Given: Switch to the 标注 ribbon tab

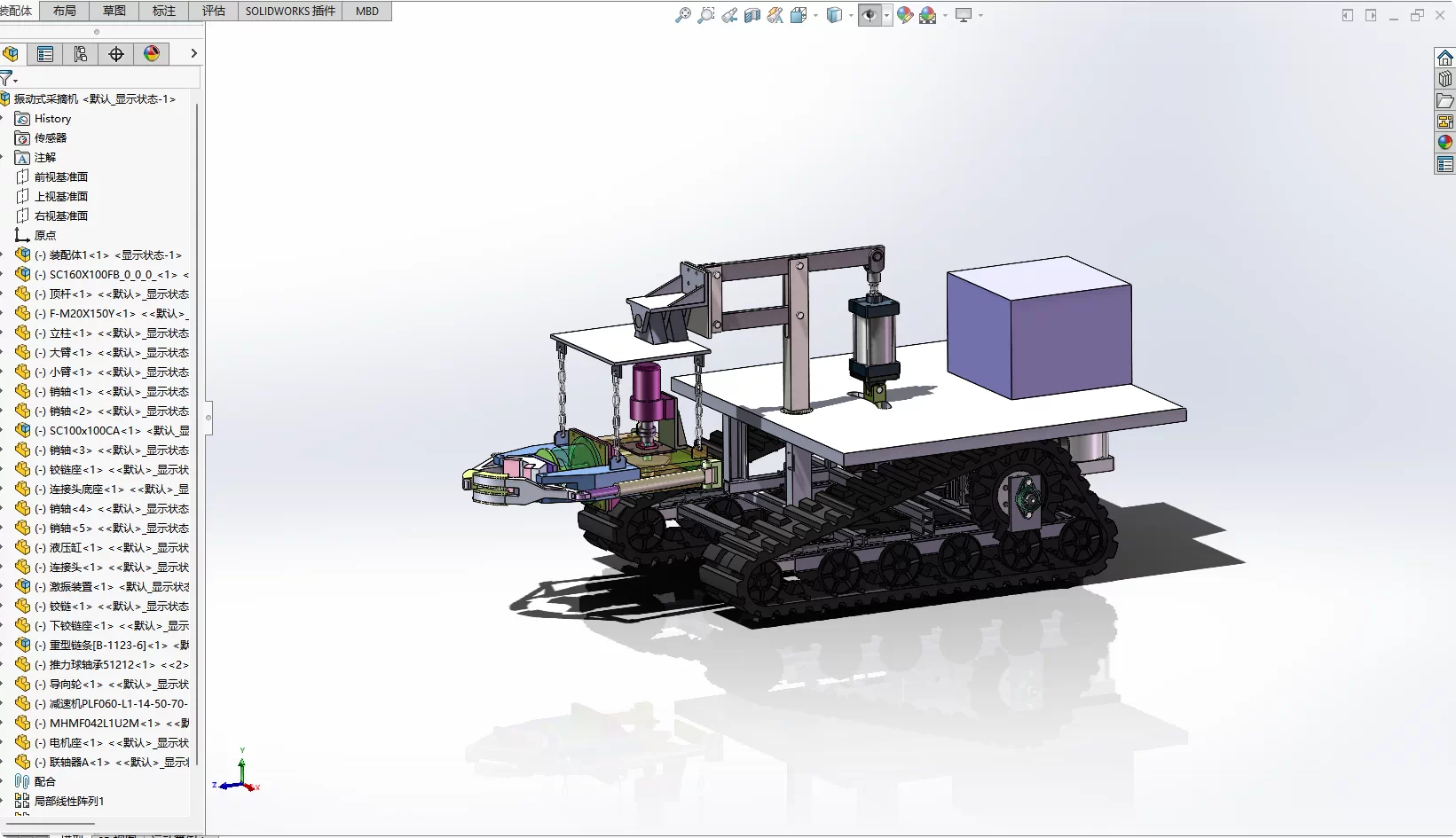Looking at the screenshot, I should [164, 11].
